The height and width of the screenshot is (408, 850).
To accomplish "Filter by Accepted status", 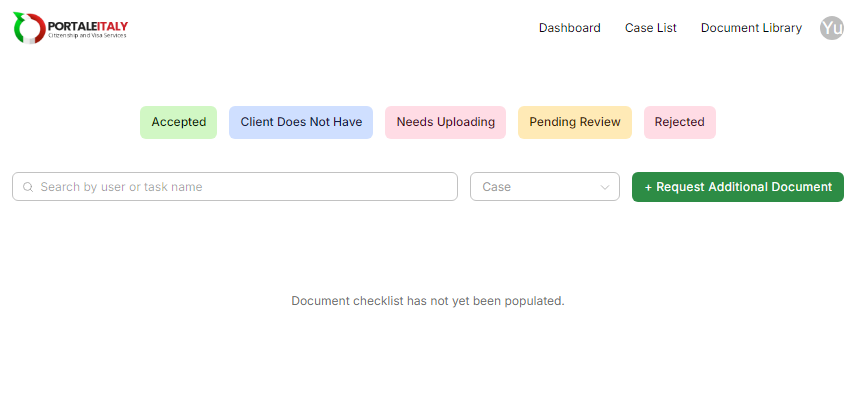I will click(x=178, y=122).
